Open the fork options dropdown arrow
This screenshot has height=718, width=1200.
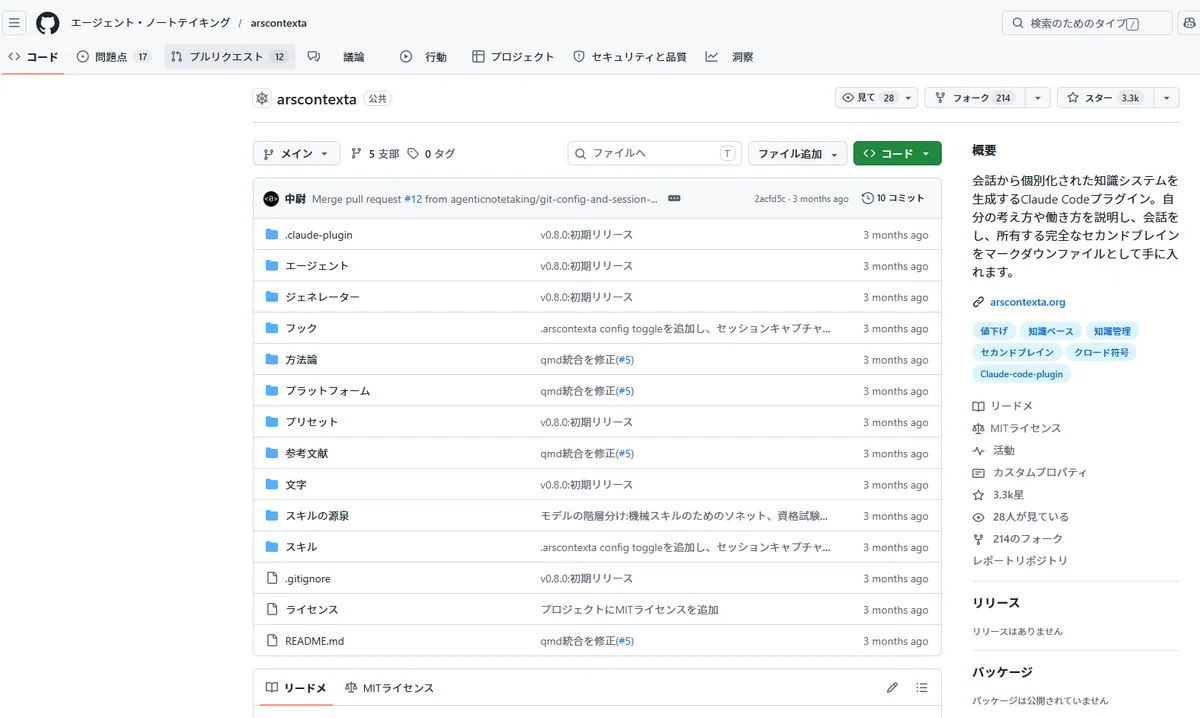[x=1037, y=98]
